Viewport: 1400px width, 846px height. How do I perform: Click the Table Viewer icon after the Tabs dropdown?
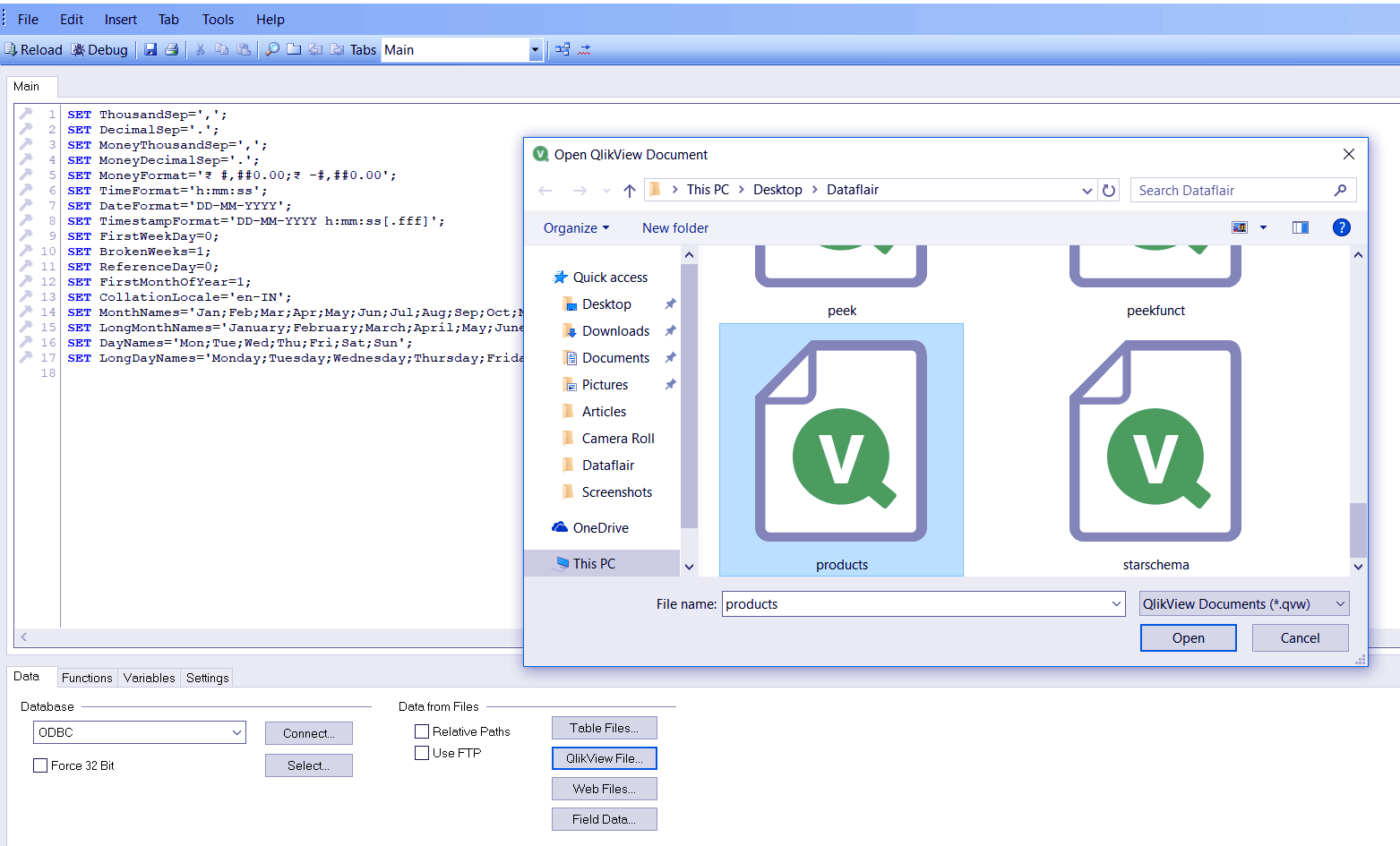click(563, 49)
